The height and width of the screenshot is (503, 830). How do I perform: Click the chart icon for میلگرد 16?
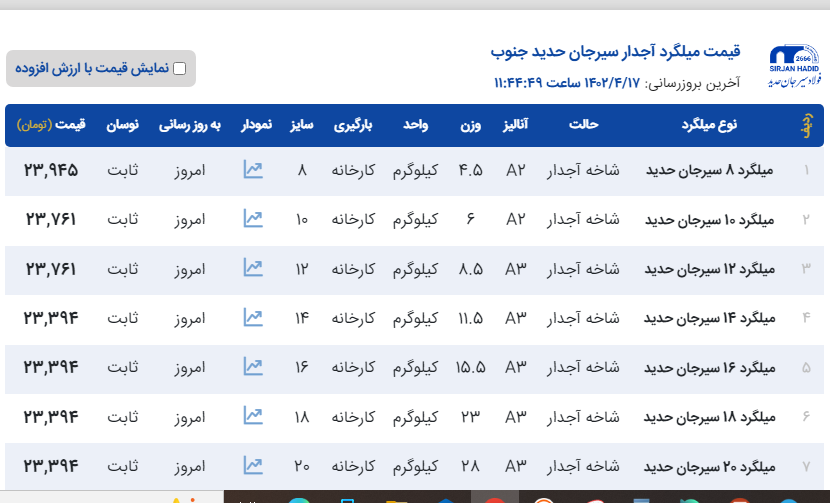[x=252, y=367]
